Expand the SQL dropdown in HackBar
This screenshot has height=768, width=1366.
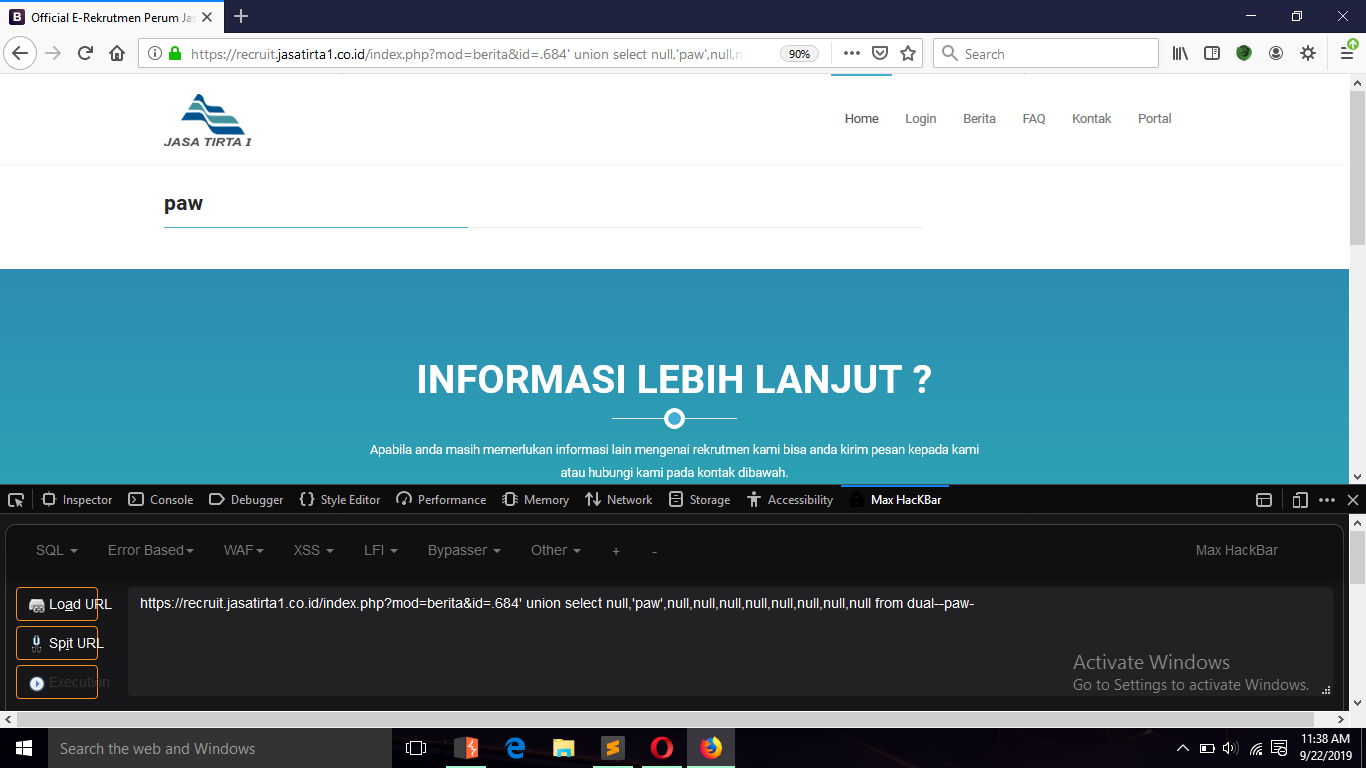tap(57, 551)
